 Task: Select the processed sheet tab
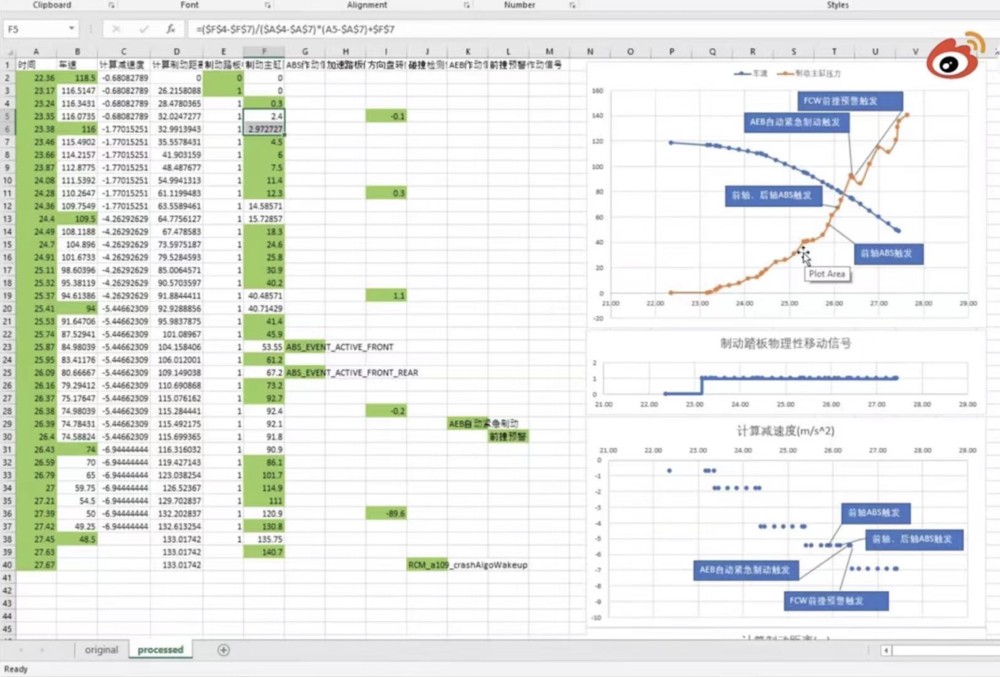160,650
